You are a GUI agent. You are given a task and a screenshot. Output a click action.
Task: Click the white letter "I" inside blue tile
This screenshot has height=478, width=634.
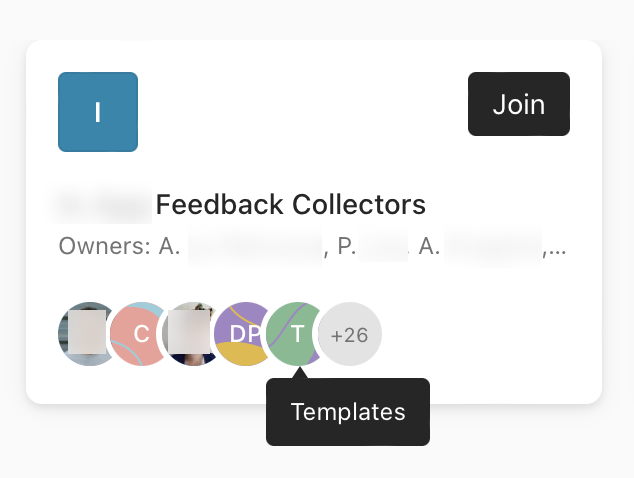97,112
